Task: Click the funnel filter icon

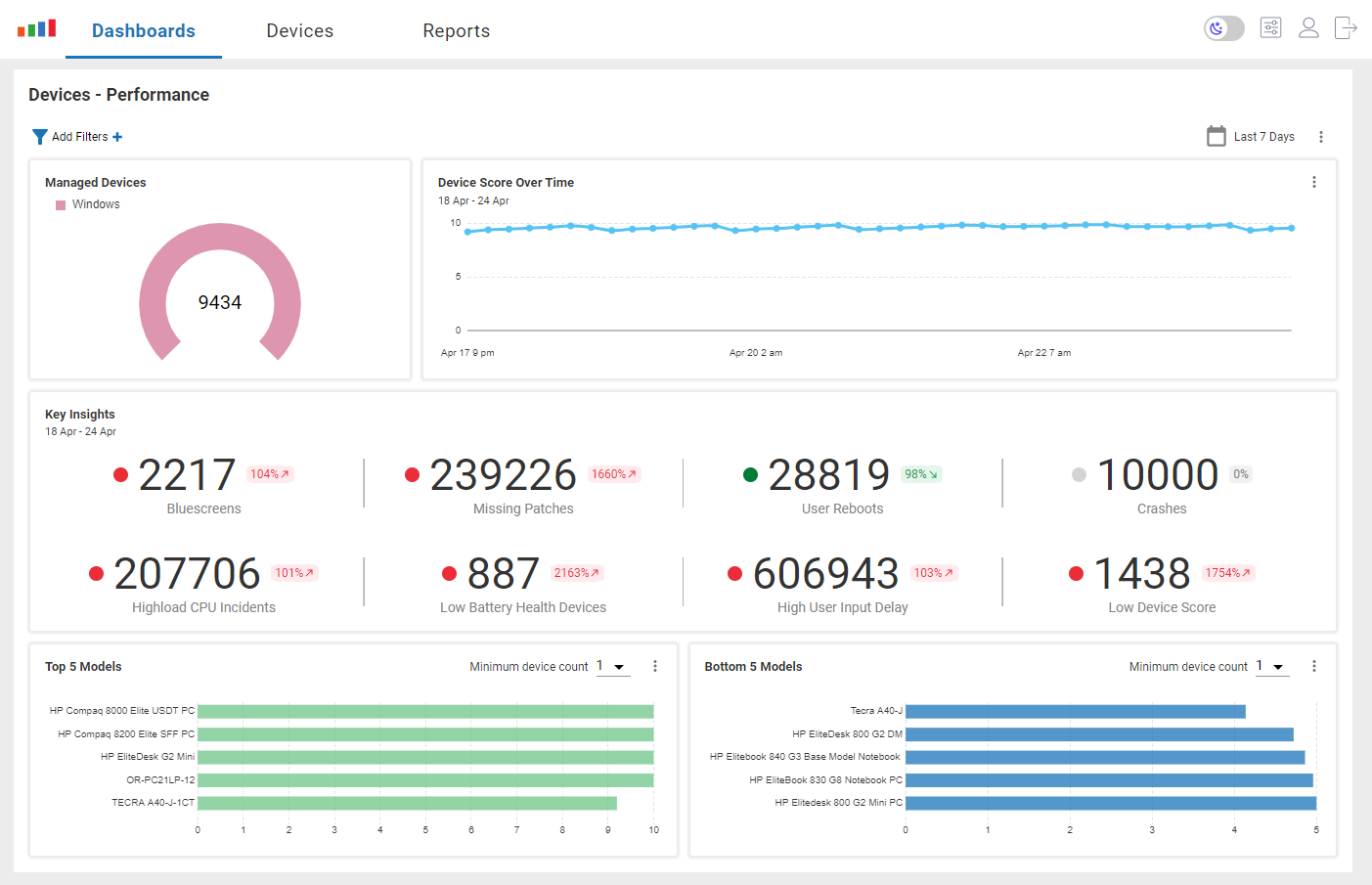Action: (x=39, y=137)
